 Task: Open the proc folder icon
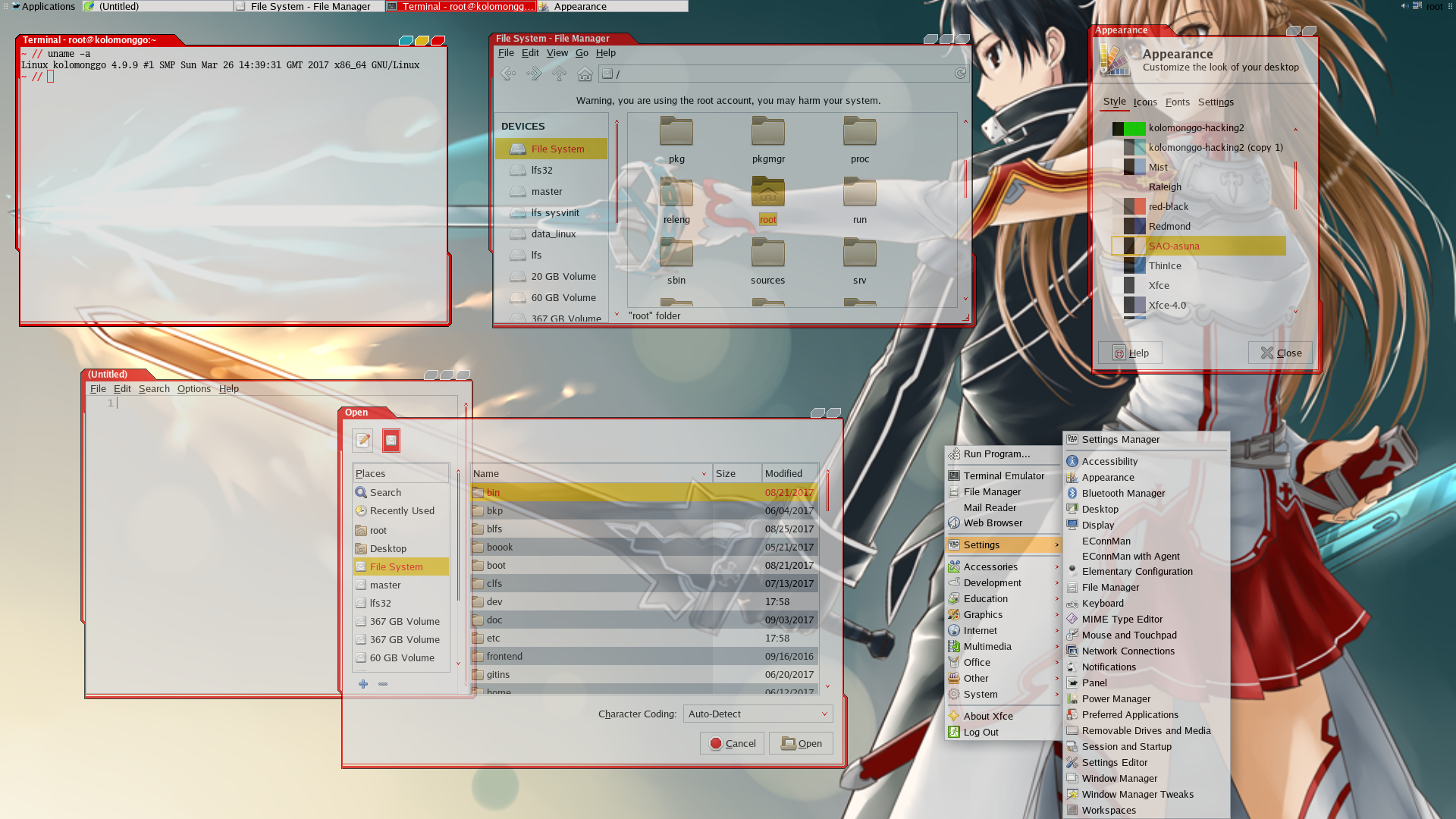point(860,132)
